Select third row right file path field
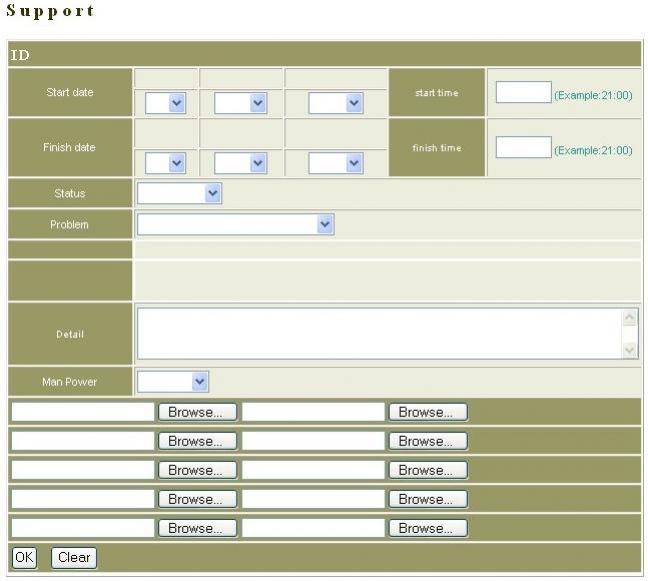Viewport: 648px width, 581px height. point(313,470)
